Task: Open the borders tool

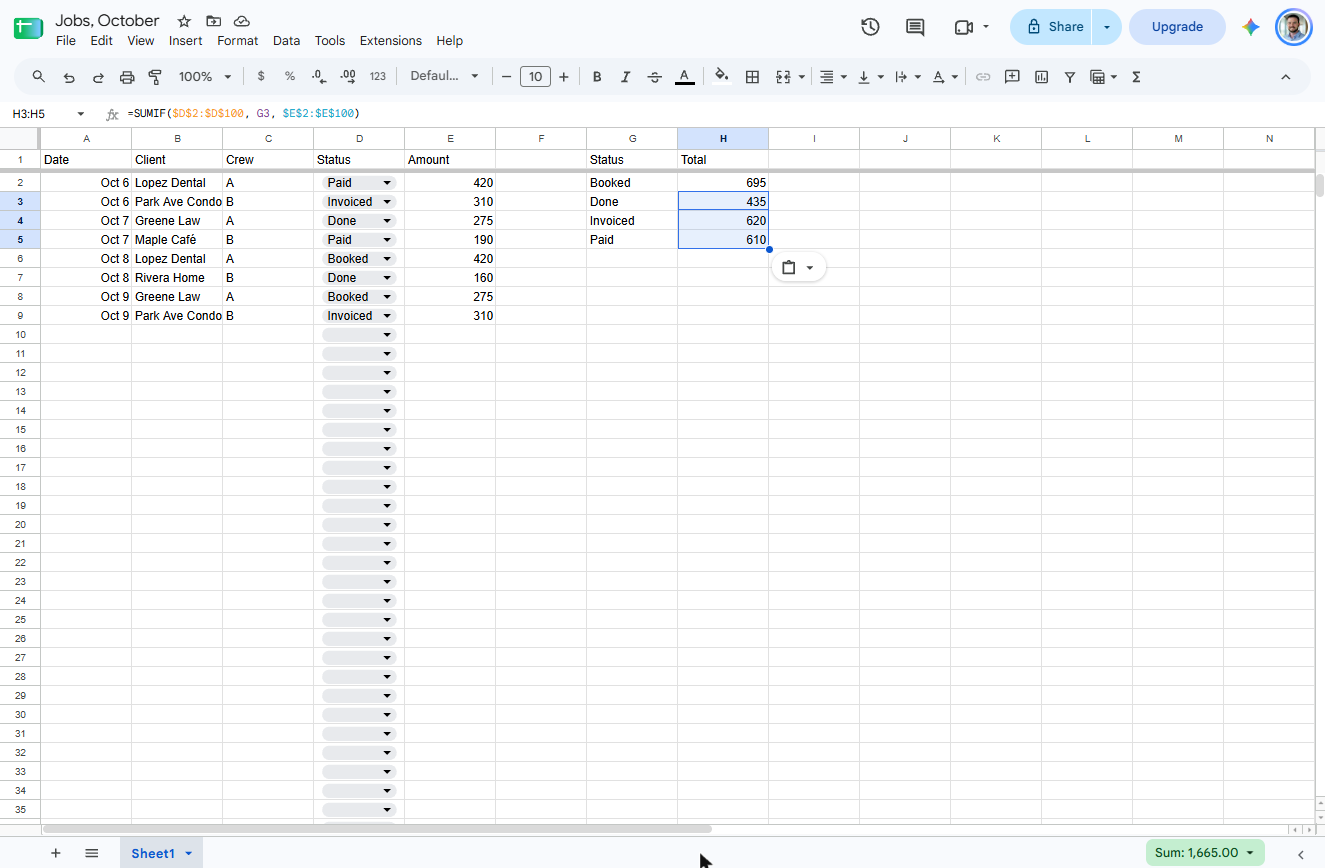Action: 753,77
